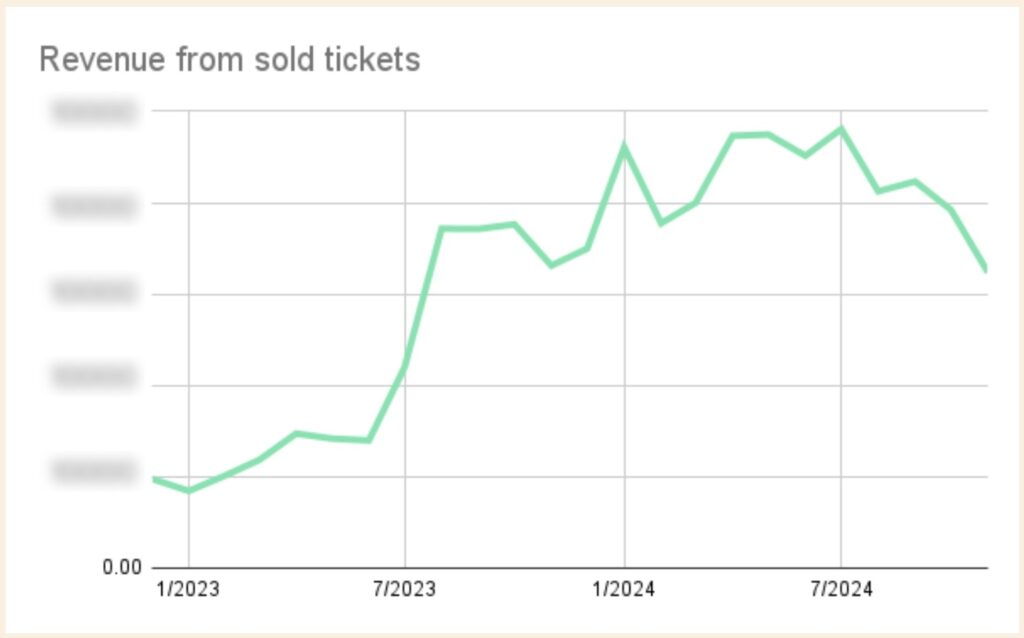Click the middle blurred y-axis value
This screenshot has width=1024, height=638.
tap(93, 294)
